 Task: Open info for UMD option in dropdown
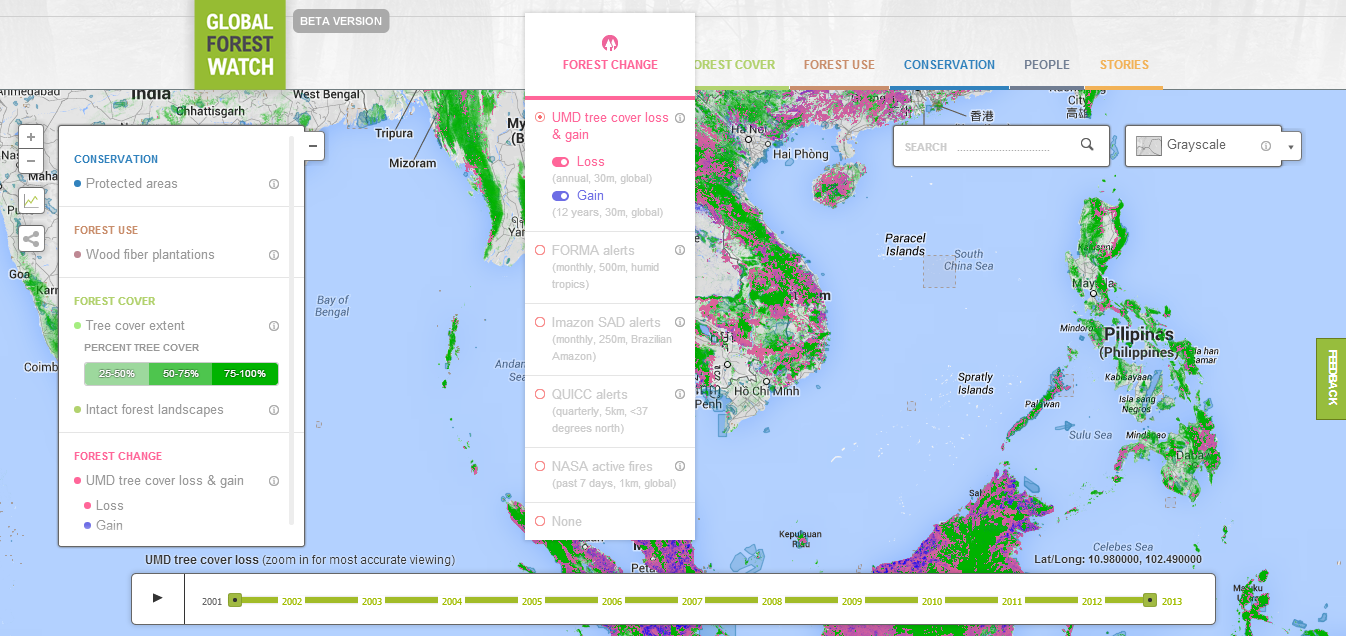(680, 118)
